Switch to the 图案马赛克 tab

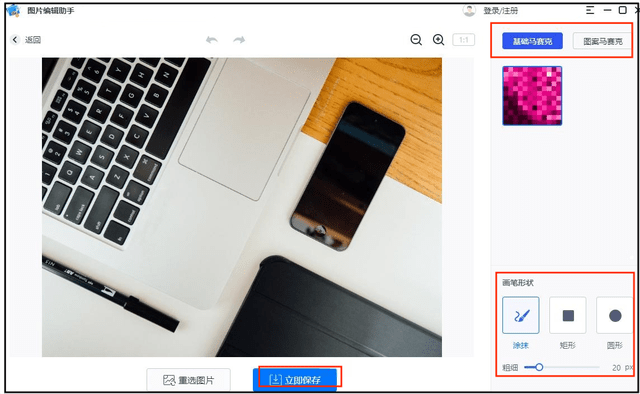tap(602, 41)
